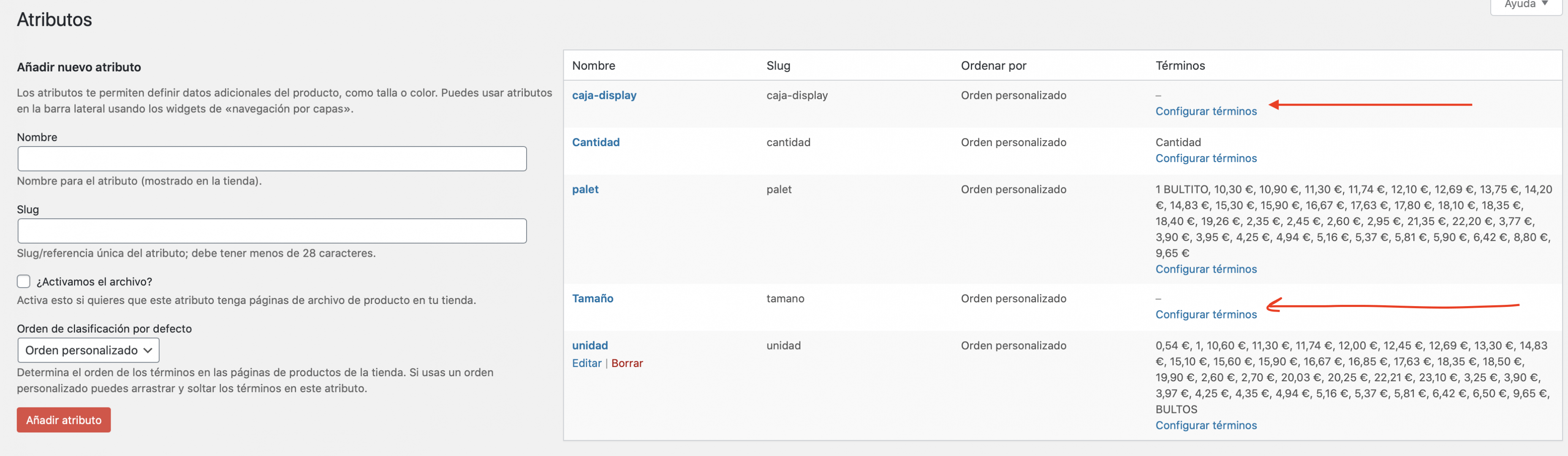Open the Ayuda help dropdown
The image size is (1568, 456).
tap(1526, 5)
